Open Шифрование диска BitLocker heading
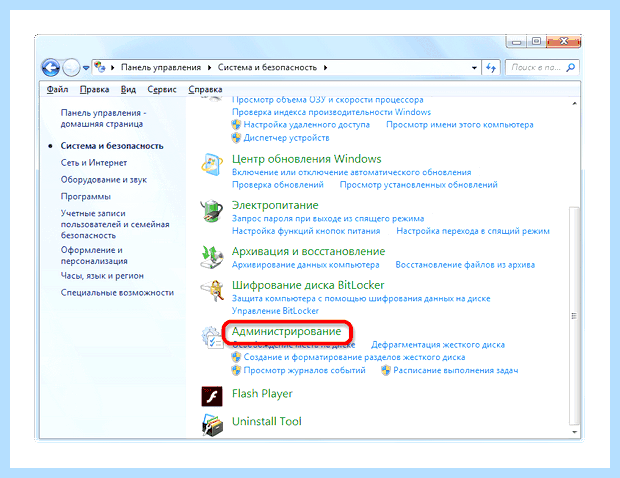This screenshot has width=620, height=478. point(308,285)
